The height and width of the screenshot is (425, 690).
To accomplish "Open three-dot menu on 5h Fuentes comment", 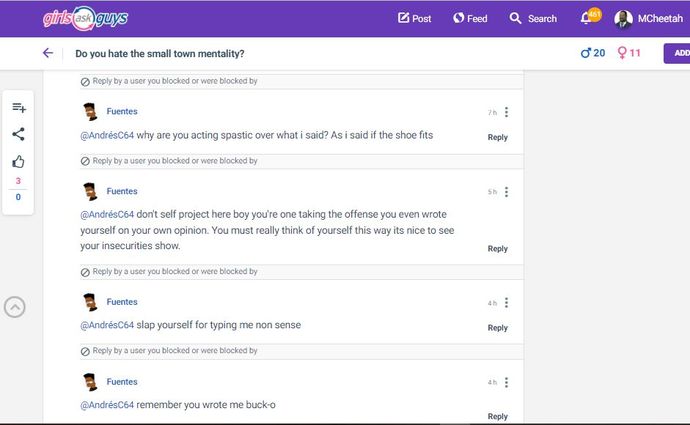I will tap(506, 192).
